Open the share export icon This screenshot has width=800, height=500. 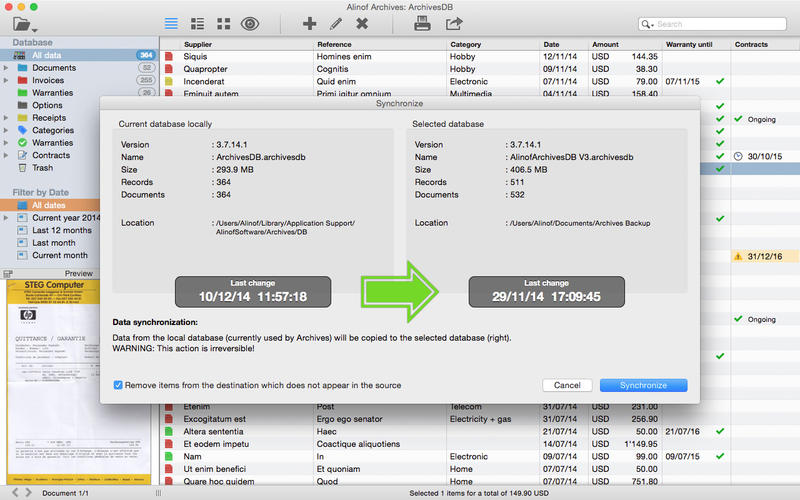(454, 23)
